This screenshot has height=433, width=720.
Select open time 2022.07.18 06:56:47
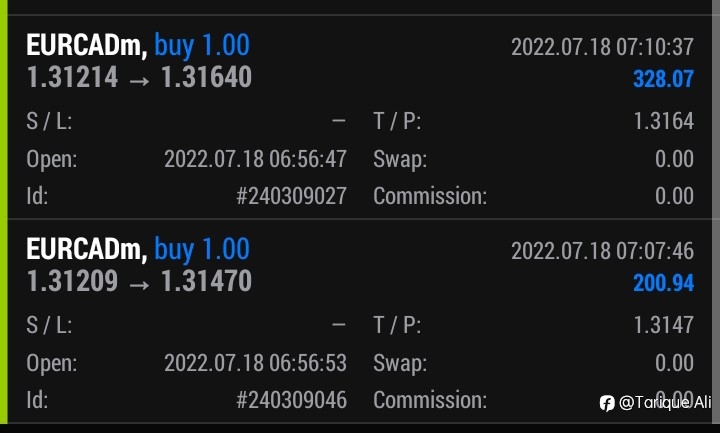coord(255,159)
